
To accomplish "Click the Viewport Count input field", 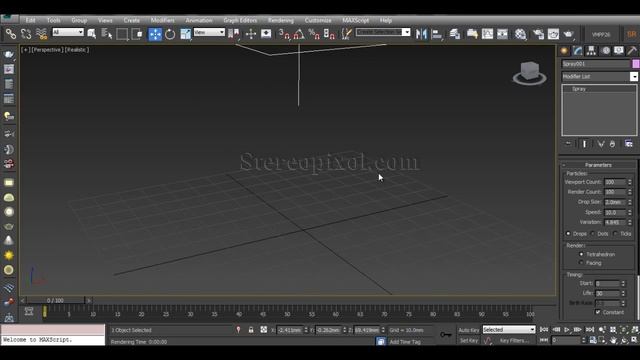I will tap(615, 182).
